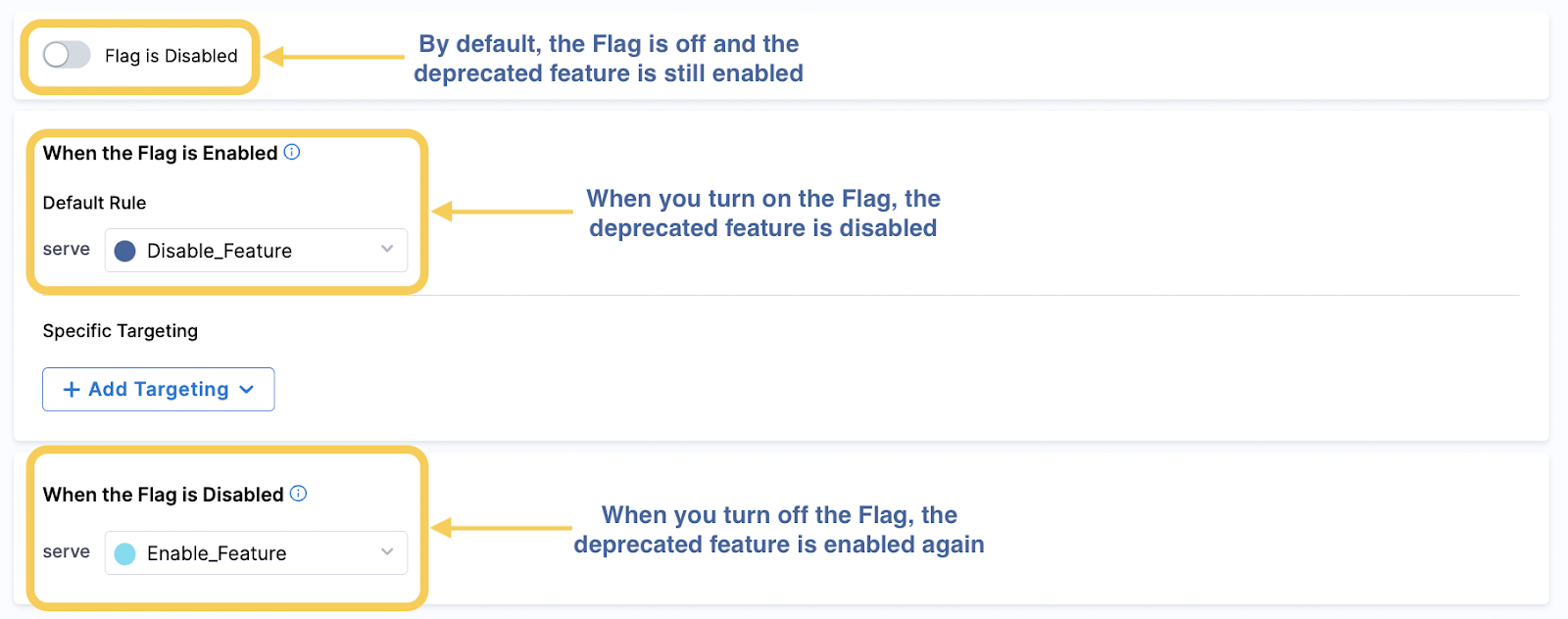Viewport: 1568px width, 619px height.
Task: Click the info icon beside "When the Flag is Enabled"
Action: click(292, 153)
